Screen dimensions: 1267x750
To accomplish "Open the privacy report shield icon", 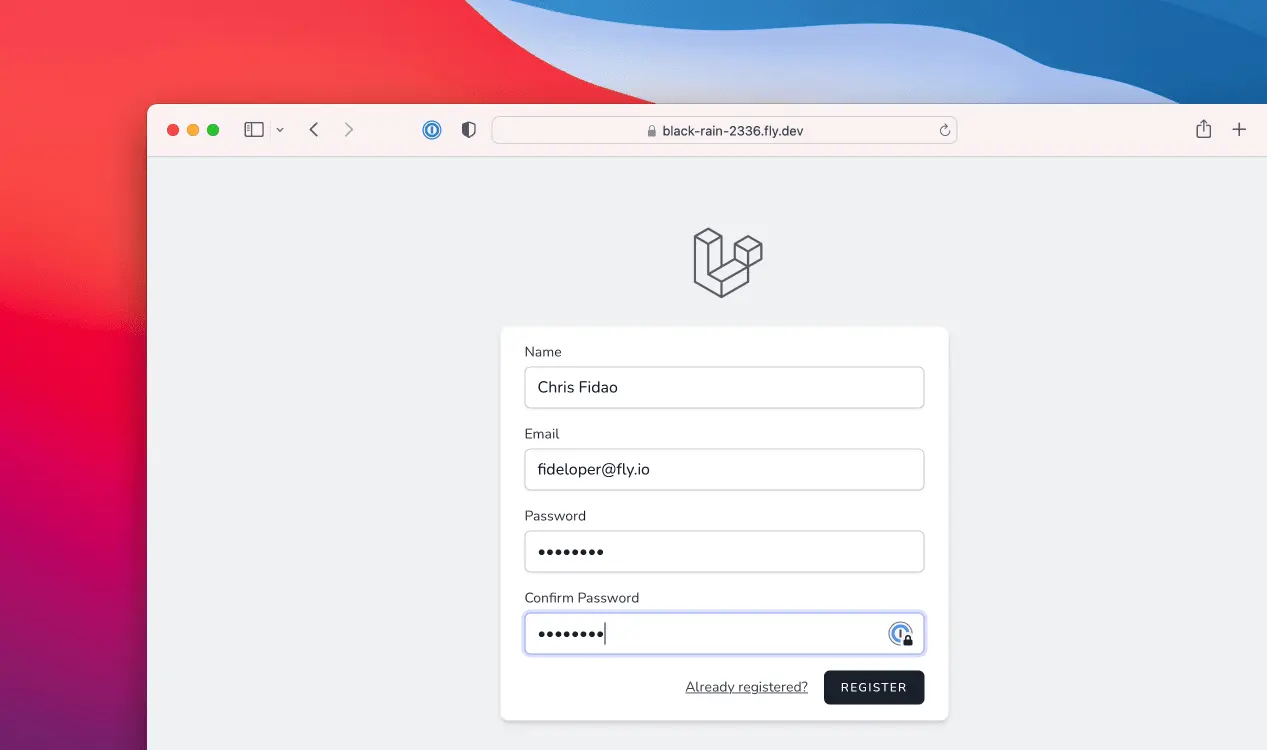I will (468, 130).
